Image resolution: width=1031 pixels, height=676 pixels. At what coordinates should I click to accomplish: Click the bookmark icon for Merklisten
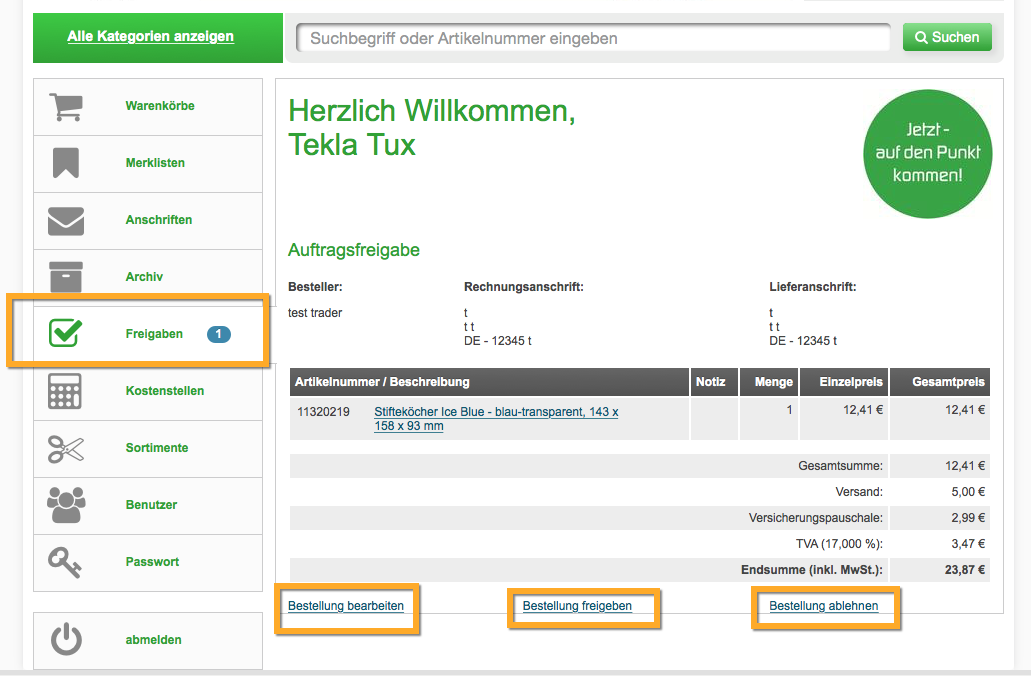(66, 163)
